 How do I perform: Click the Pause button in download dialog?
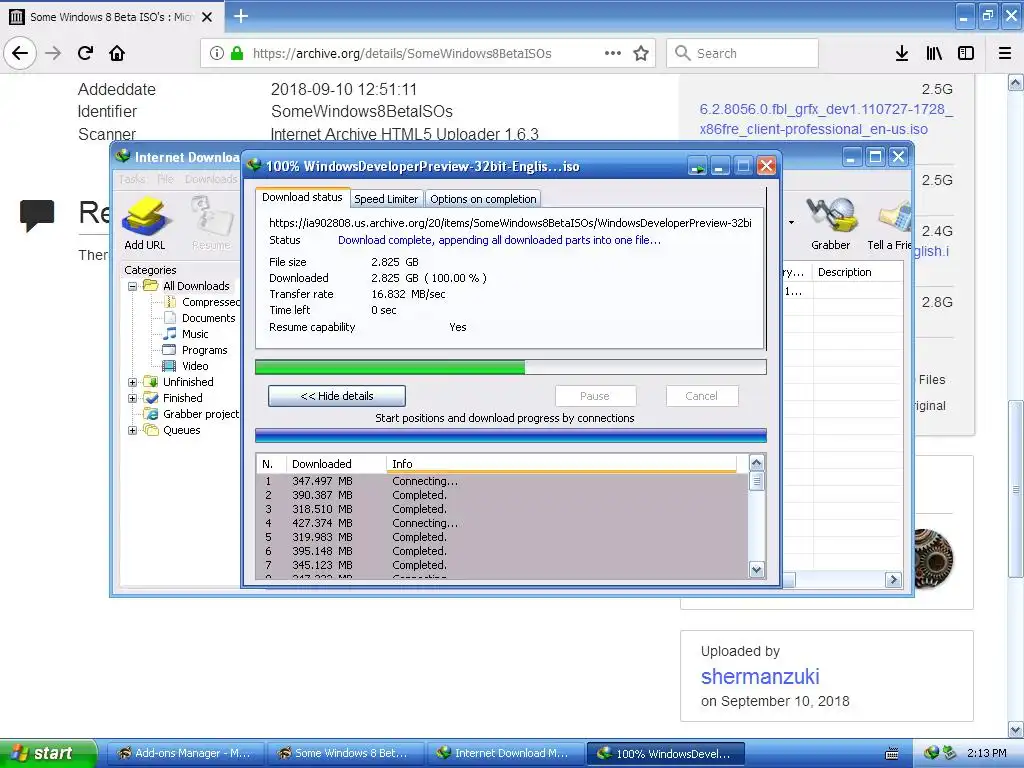click(x=595, y=396)
